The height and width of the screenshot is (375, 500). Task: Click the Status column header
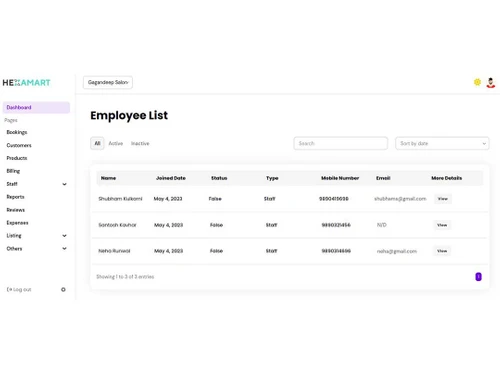[219, 178]
